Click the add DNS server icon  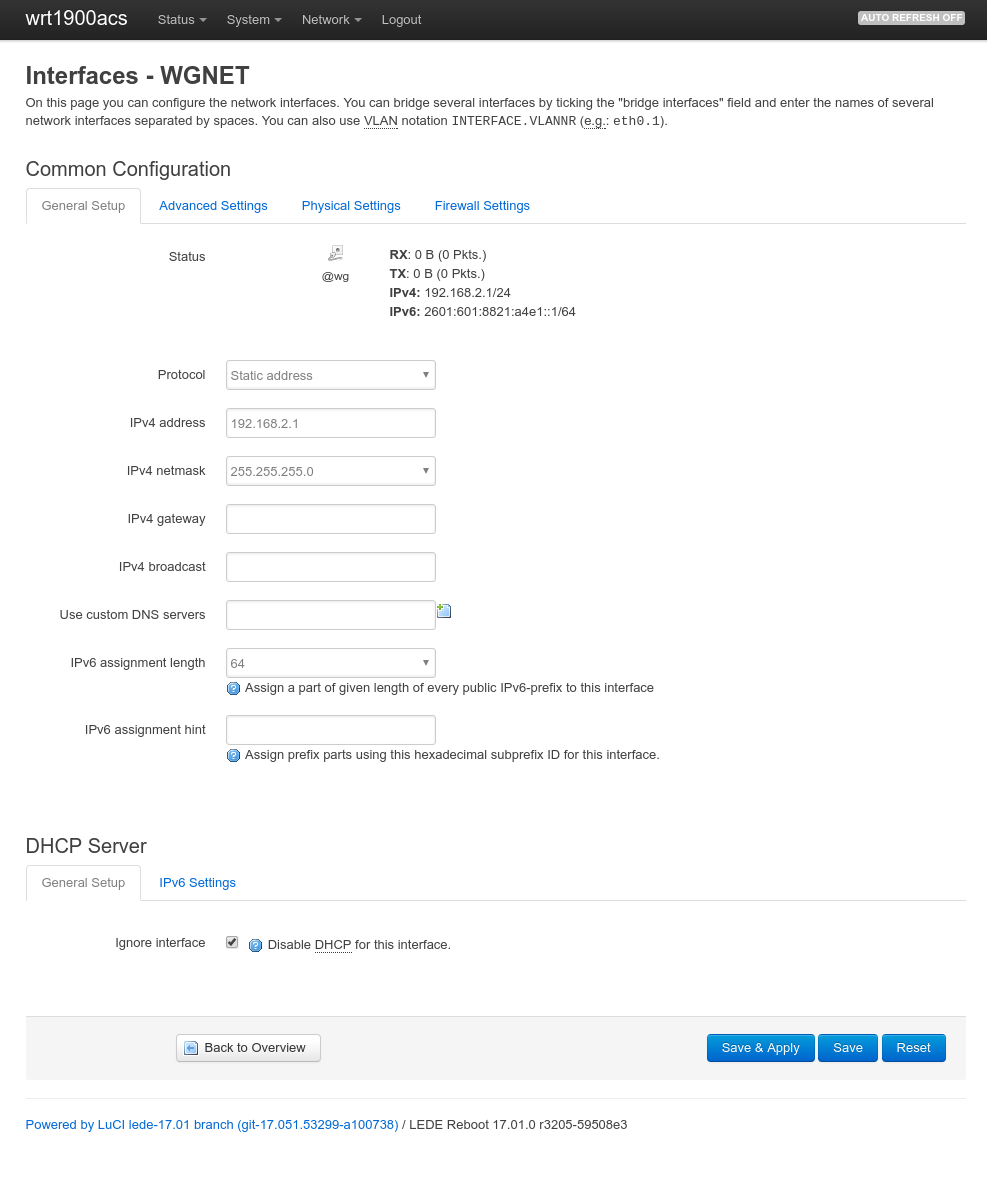[444, 611]
